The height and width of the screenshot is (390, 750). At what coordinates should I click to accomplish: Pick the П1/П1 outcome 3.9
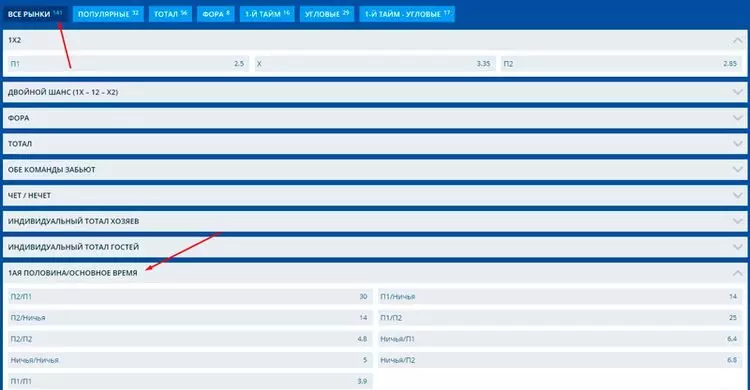coord(190,381)
